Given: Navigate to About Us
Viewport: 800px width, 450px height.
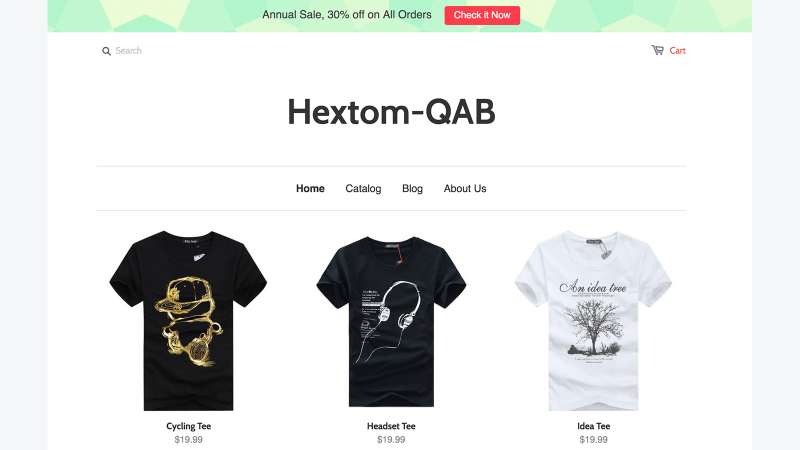Looking at the screenshot, I should [x=465, y=188].
